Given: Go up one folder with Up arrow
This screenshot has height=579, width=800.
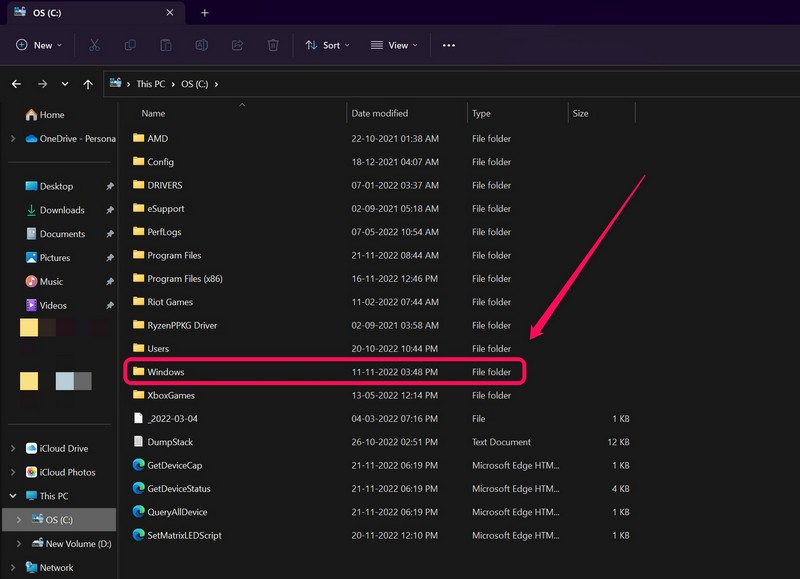Looking at the screenshot, I should (x=88, y=84).
